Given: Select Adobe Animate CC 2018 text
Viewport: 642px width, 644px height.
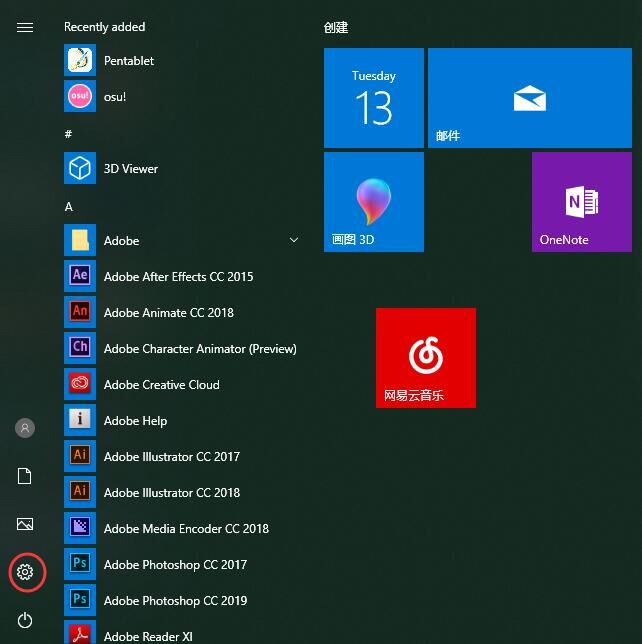Looking at the screenshot, I should (x=168, y=313).
